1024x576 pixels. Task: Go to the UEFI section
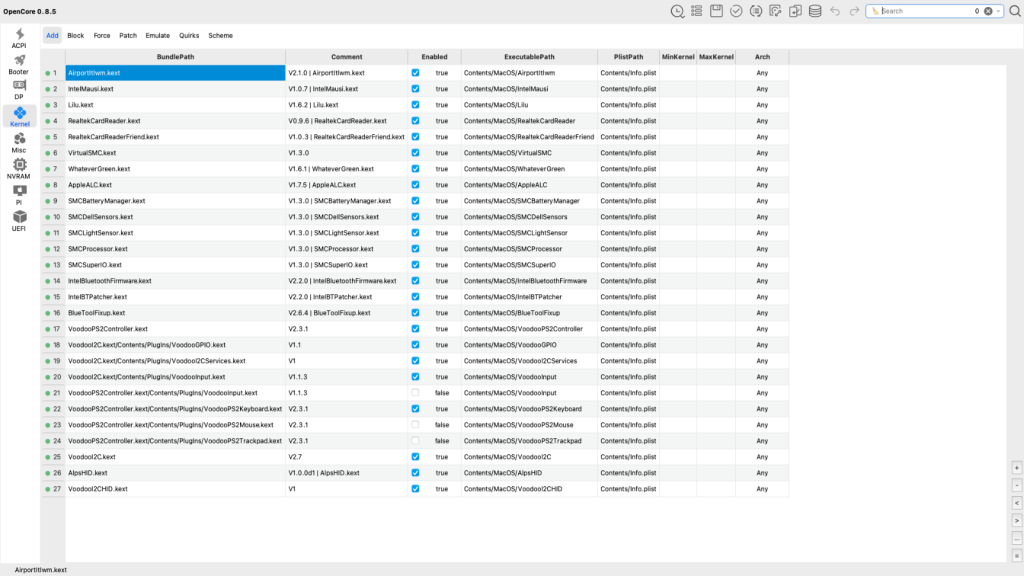(19, 220)
